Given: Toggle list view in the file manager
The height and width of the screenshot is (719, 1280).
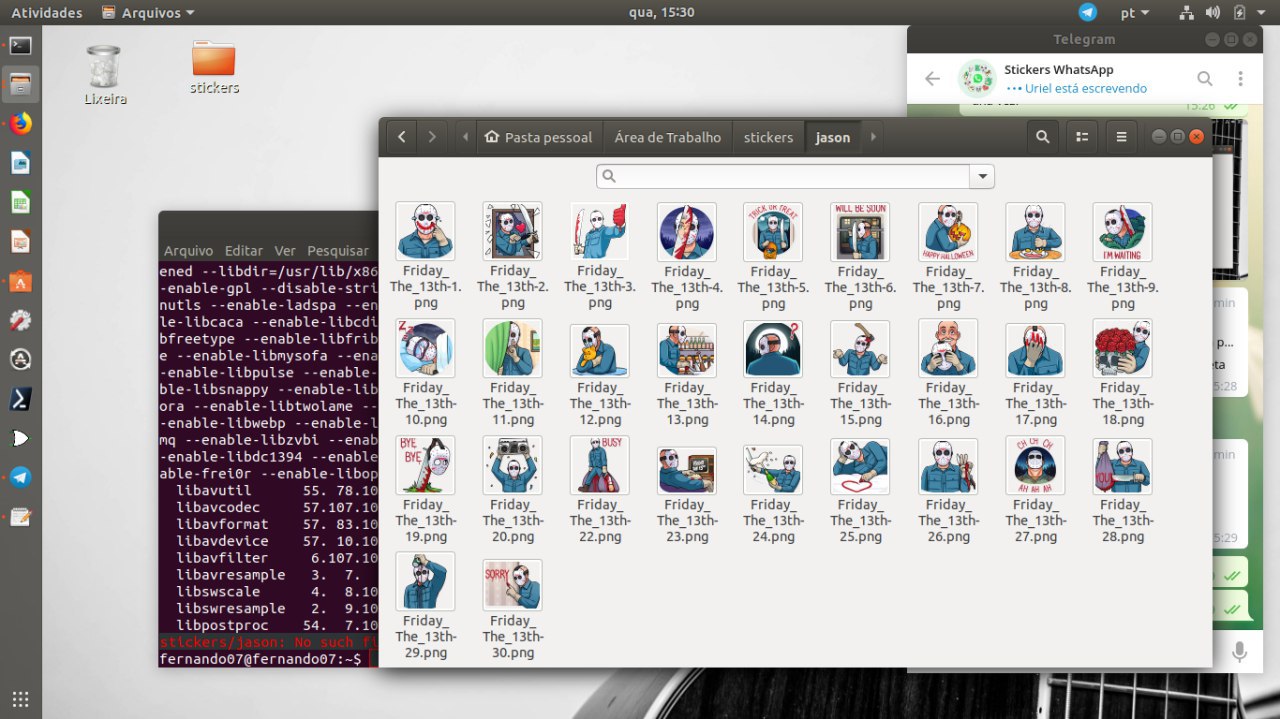Looking at the screenshot, I should click(x=1082, y=137).
